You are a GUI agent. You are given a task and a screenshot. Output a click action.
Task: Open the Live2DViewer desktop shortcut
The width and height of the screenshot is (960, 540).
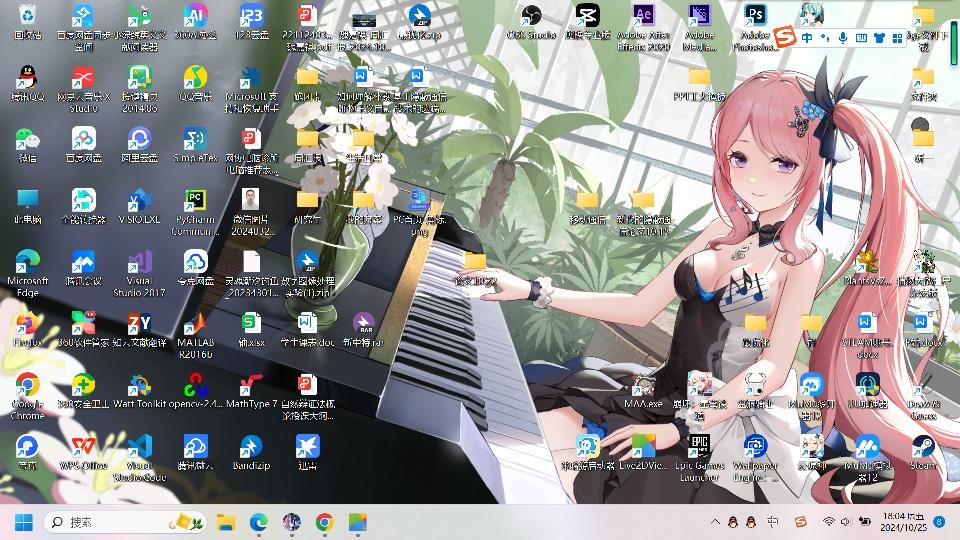643,452
